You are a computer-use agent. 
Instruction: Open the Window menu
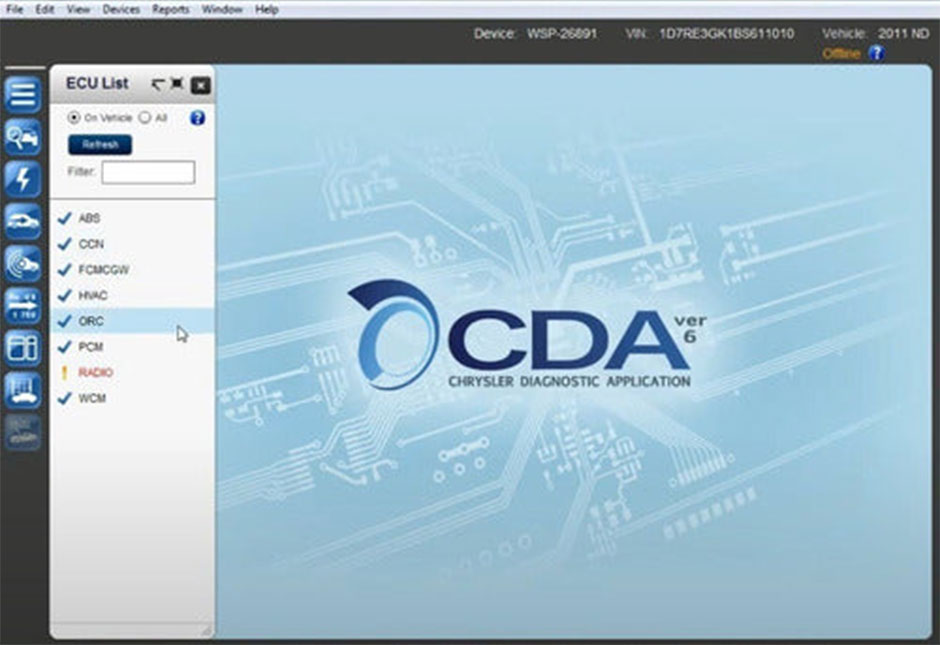click(222, 10)
